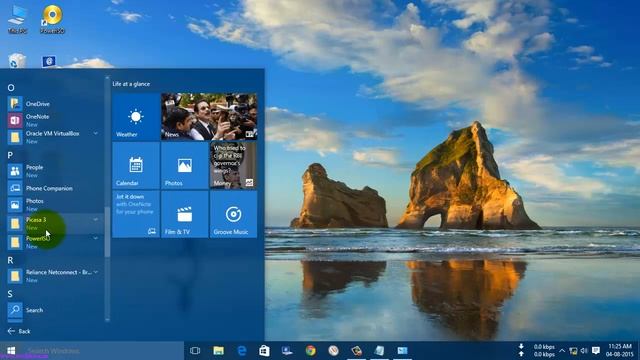Open the Oracle VM VirtualBox folder
The image size is (640, 360).
pos(53,137)
